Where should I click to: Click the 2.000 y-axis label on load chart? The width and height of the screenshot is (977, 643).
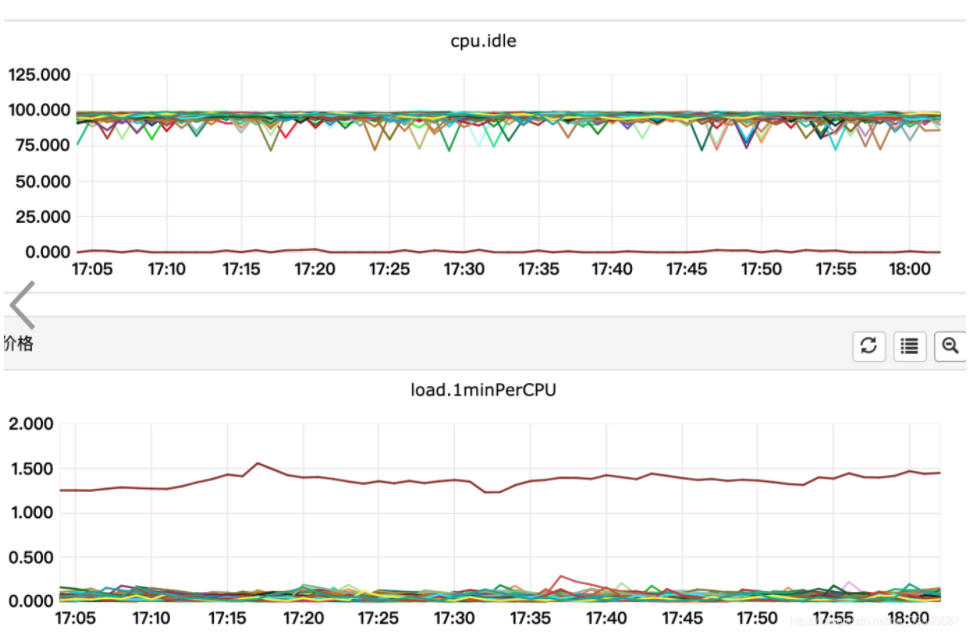tap(31, 424)
